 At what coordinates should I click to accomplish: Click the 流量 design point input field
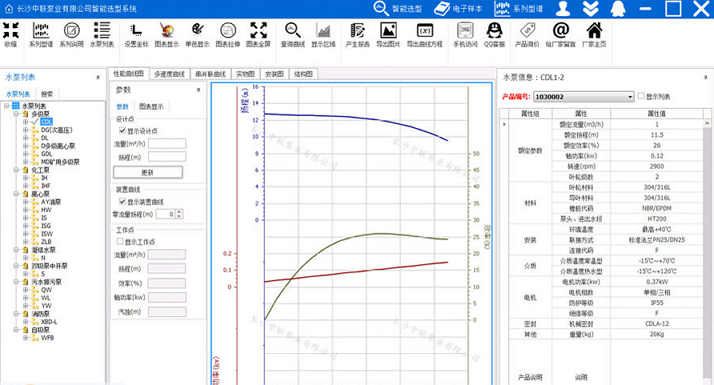(x=167, y=144)
